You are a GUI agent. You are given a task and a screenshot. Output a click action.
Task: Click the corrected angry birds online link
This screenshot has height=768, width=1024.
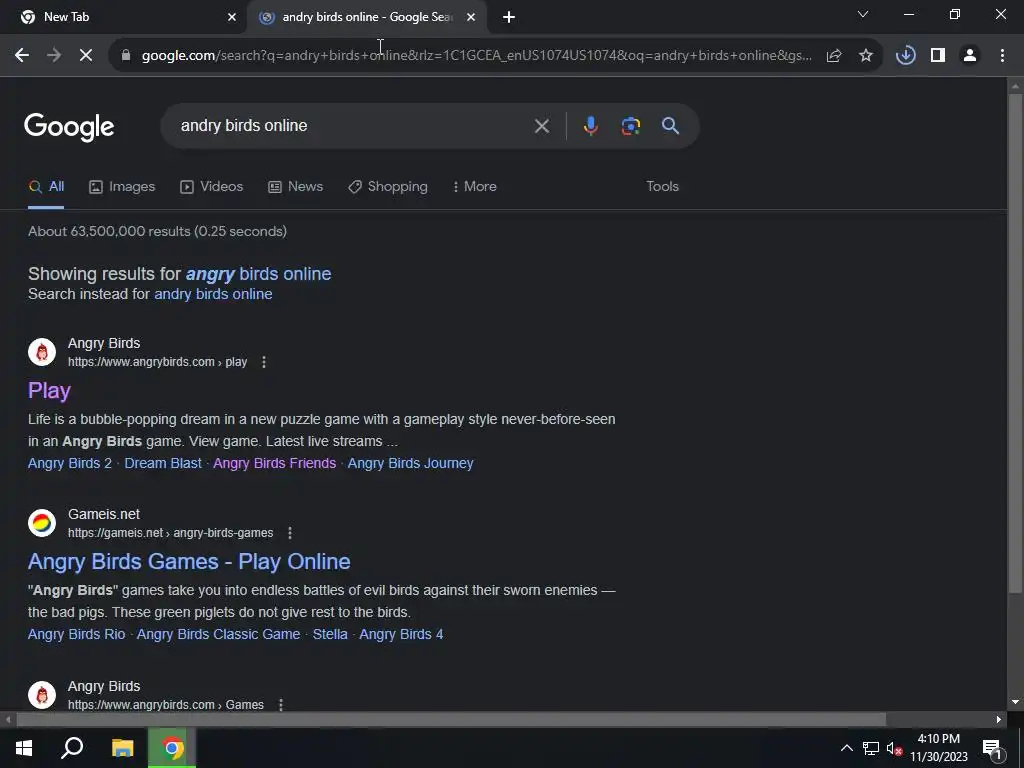click(259, 274)
